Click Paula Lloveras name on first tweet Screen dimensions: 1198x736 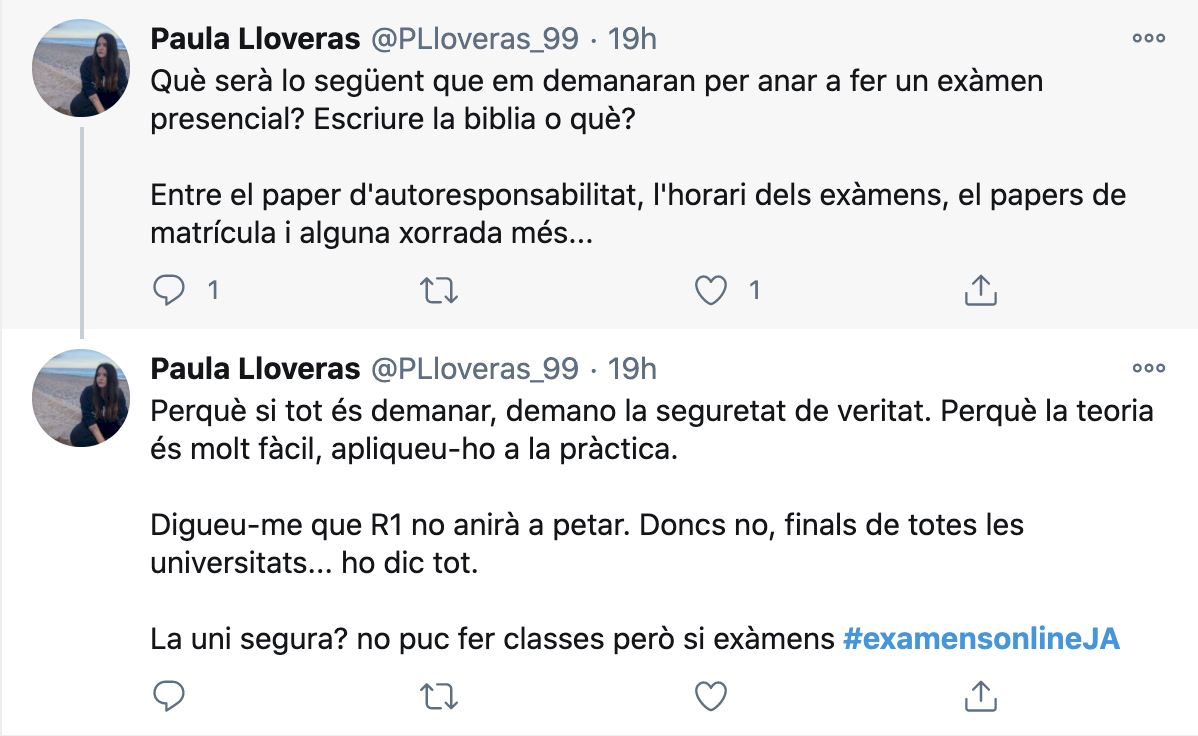255,39
